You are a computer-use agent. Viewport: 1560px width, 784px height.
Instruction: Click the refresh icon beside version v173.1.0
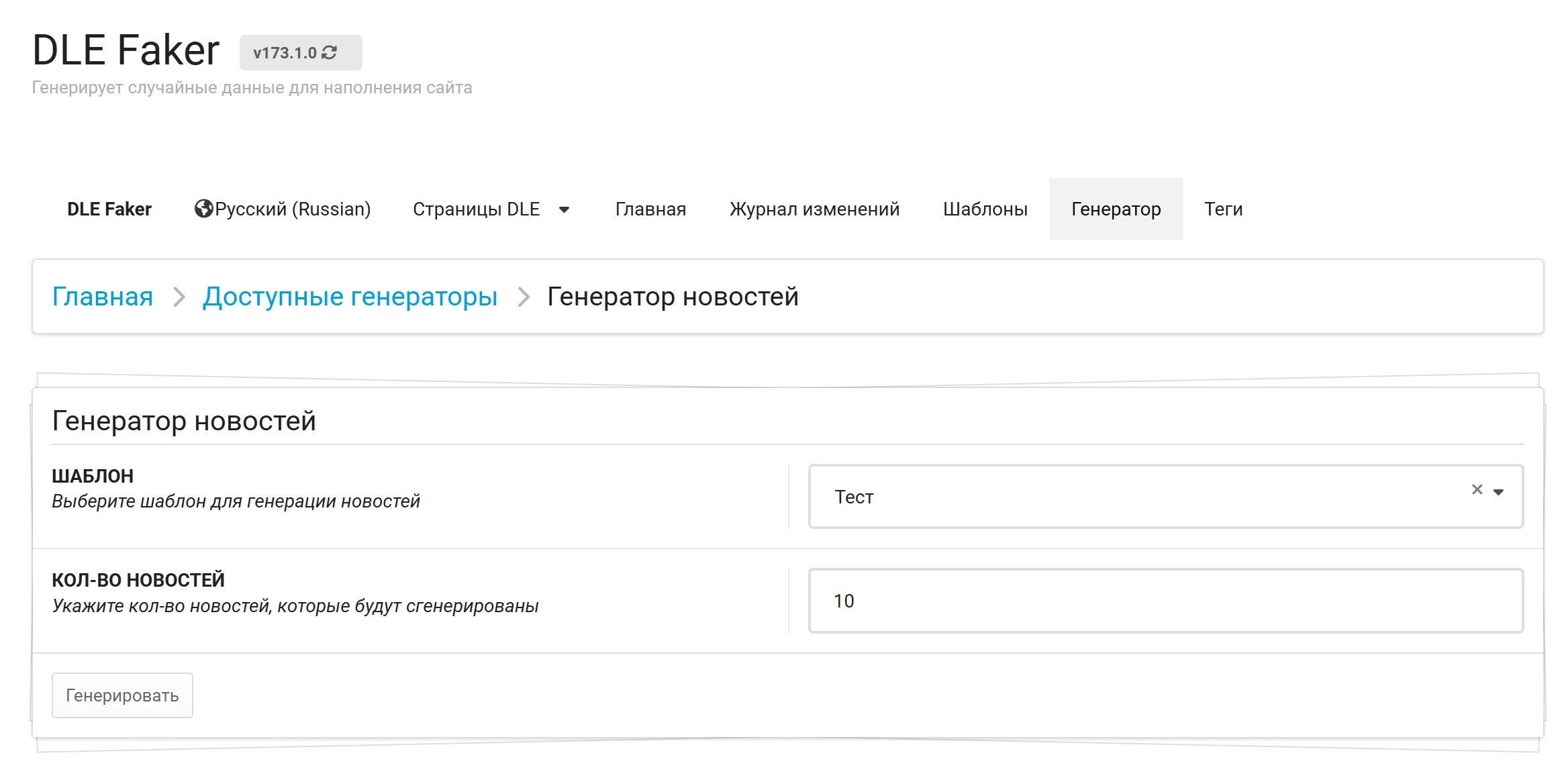(x=329, y=52)
